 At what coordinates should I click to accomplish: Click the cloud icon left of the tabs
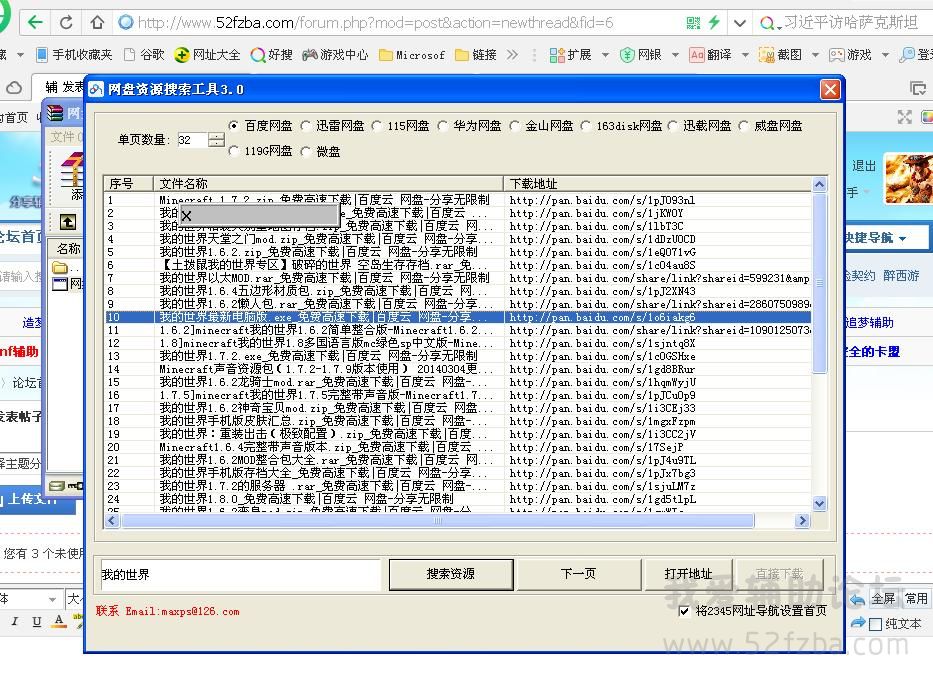(x=14, y=88)
